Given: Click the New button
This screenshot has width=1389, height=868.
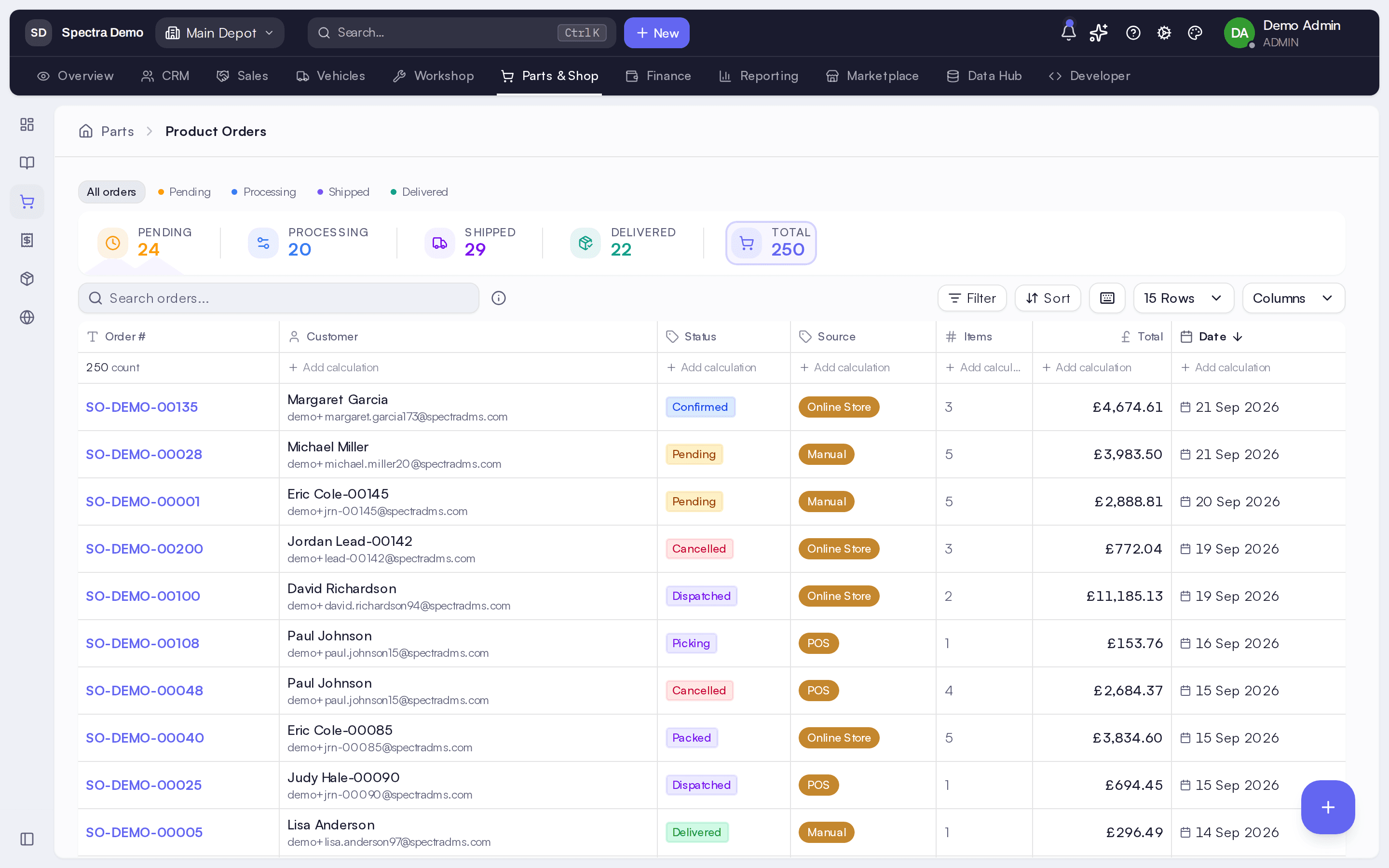Looking at the screenshot, I should [656, 33].
